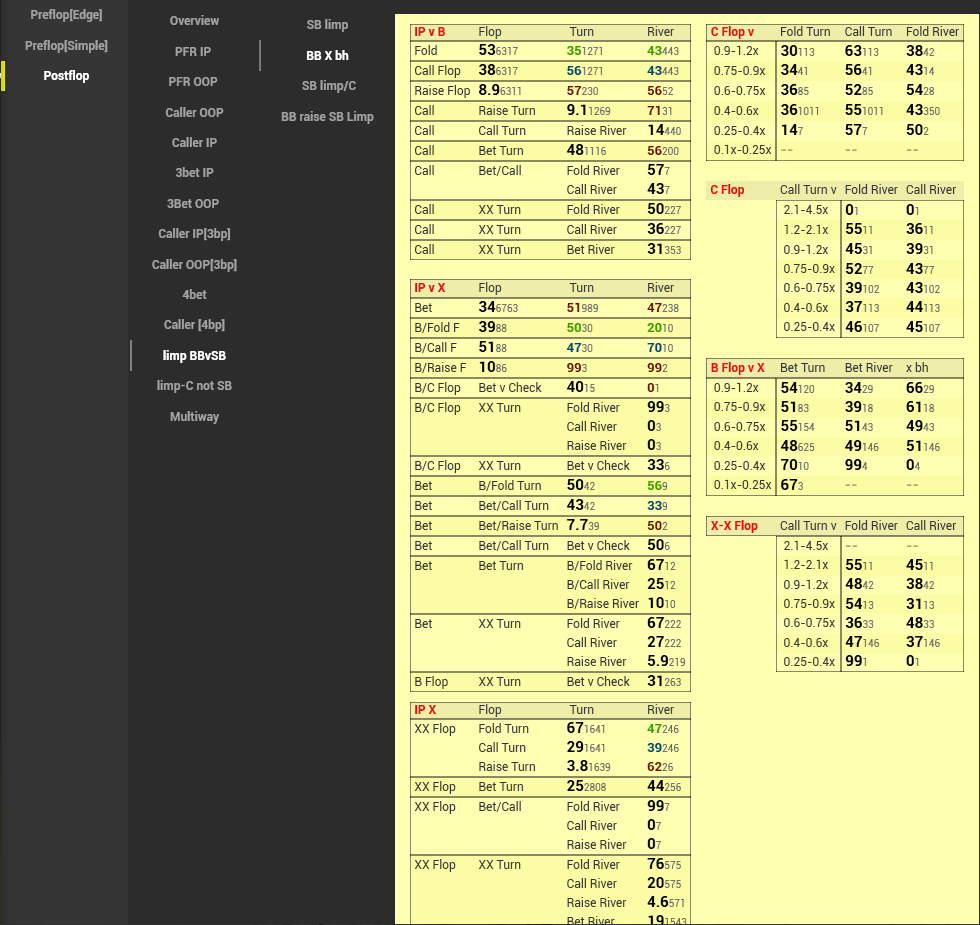The height and width of the screenshot is (925, 980).
Task: Click the B Flop v X table header
Action: pos(738,368)
